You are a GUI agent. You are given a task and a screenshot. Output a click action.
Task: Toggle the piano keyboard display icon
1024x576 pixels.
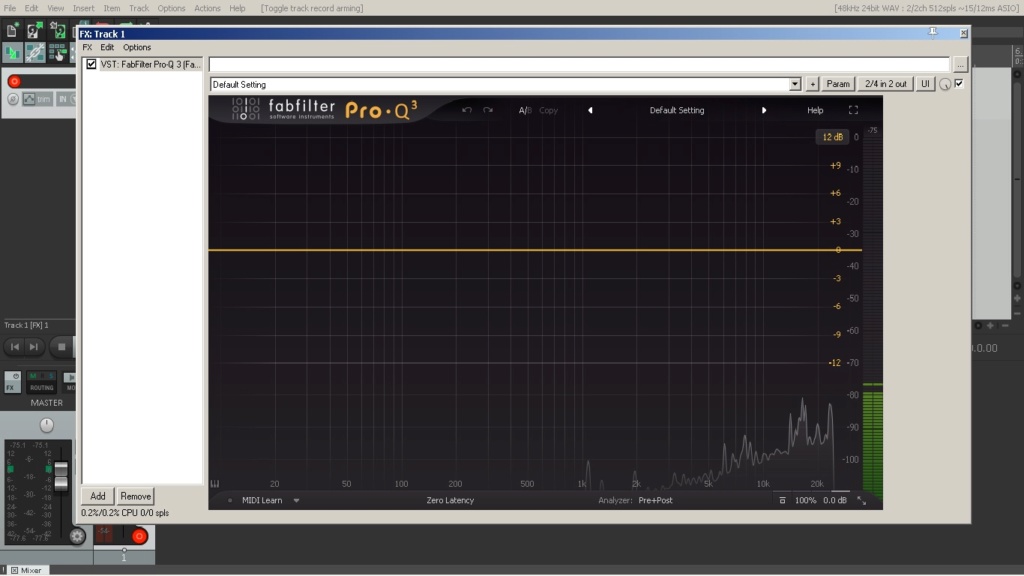tap(215, 484)
